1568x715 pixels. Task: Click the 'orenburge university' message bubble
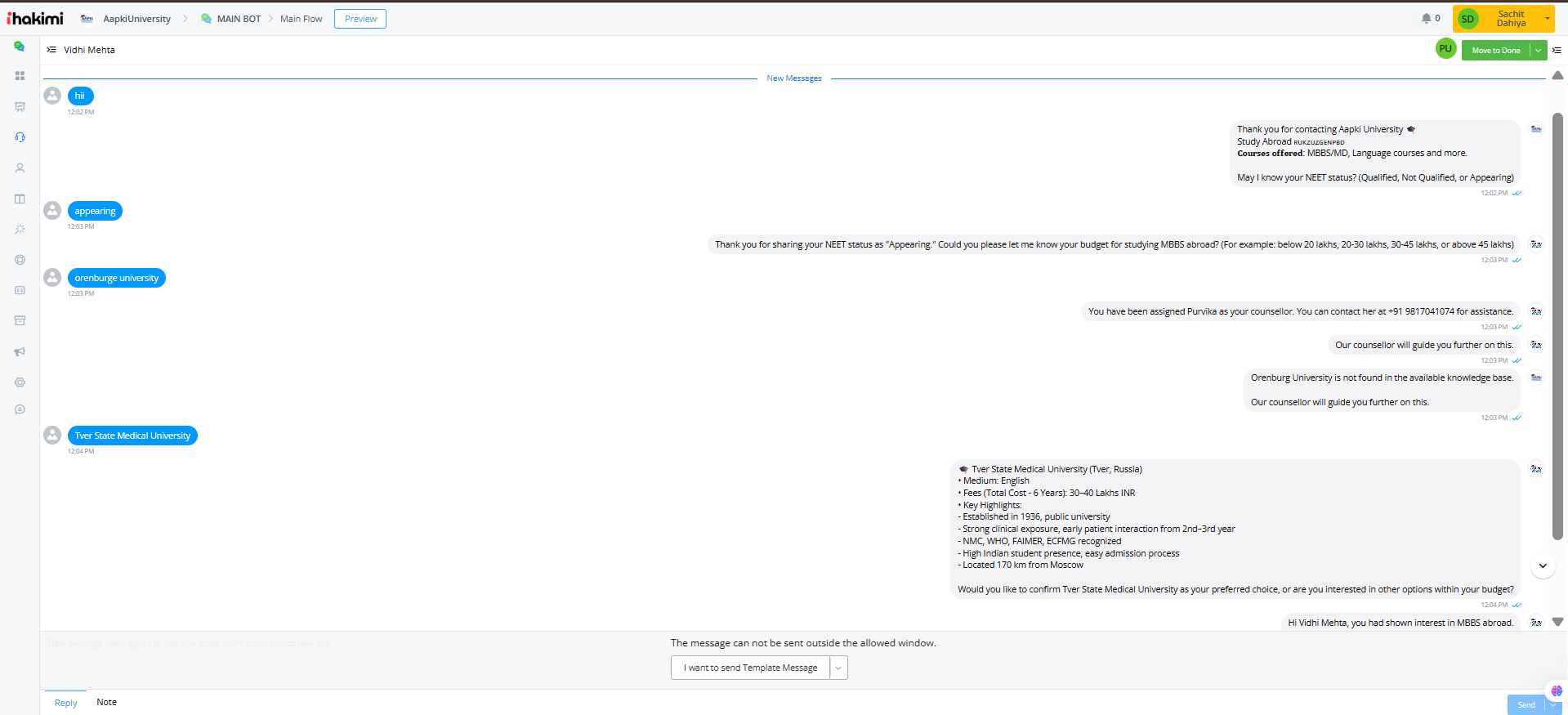click(x=117, y=278)
